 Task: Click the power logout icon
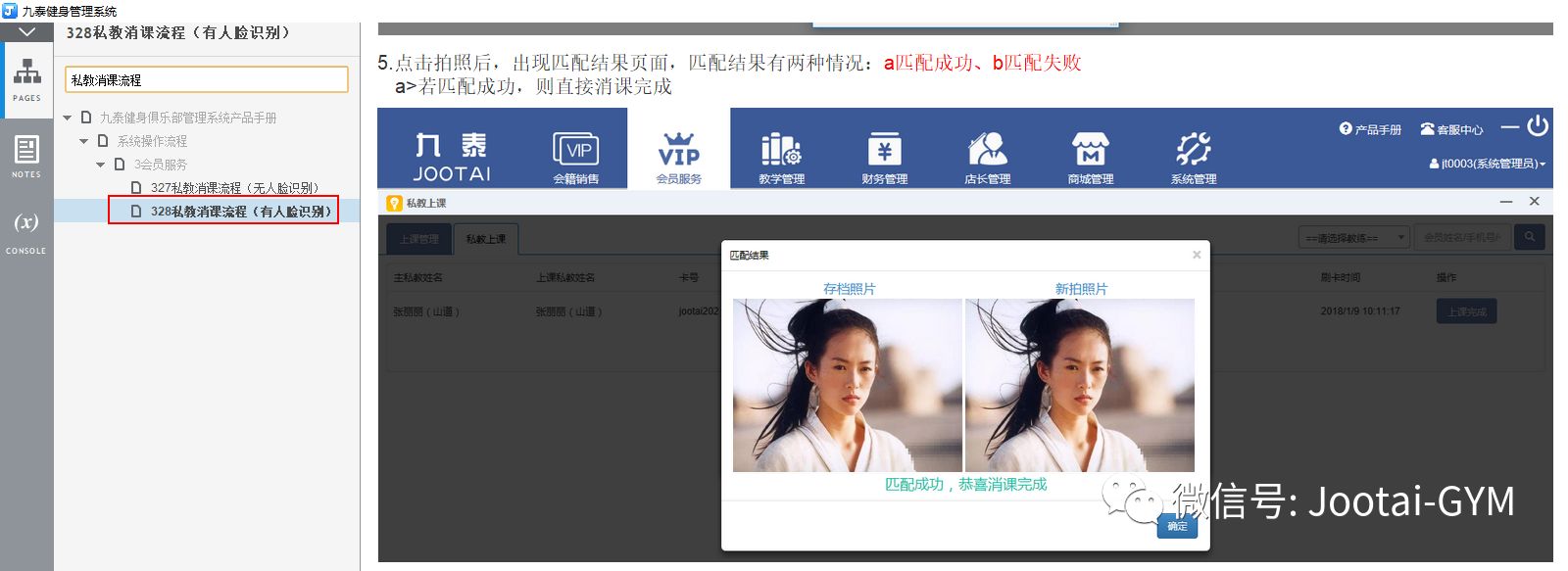(x=1538, y=125)
